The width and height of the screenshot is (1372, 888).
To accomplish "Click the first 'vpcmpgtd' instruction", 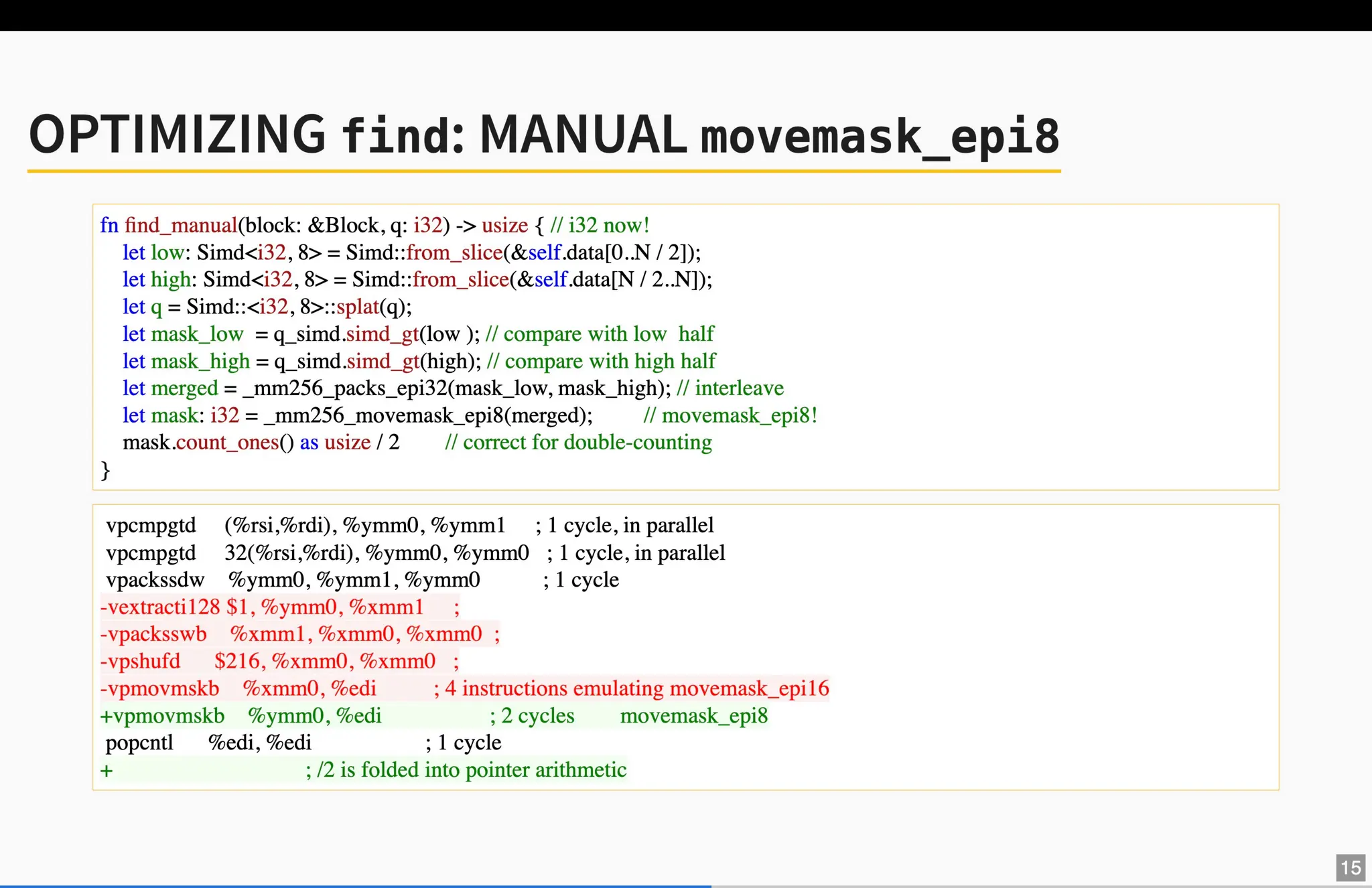I will pyautogui.click(x=151, y=526).
